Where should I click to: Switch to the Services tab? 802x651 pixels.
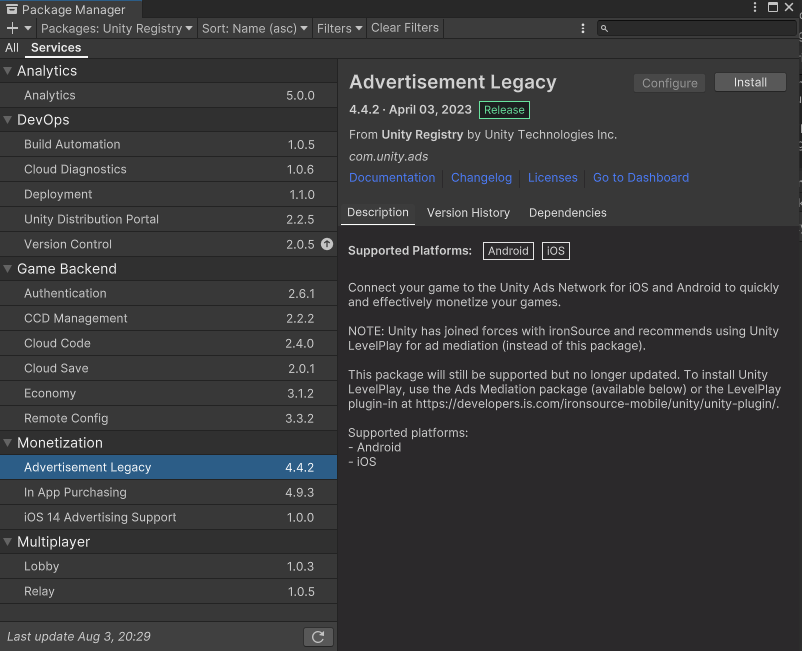(56, 48)
